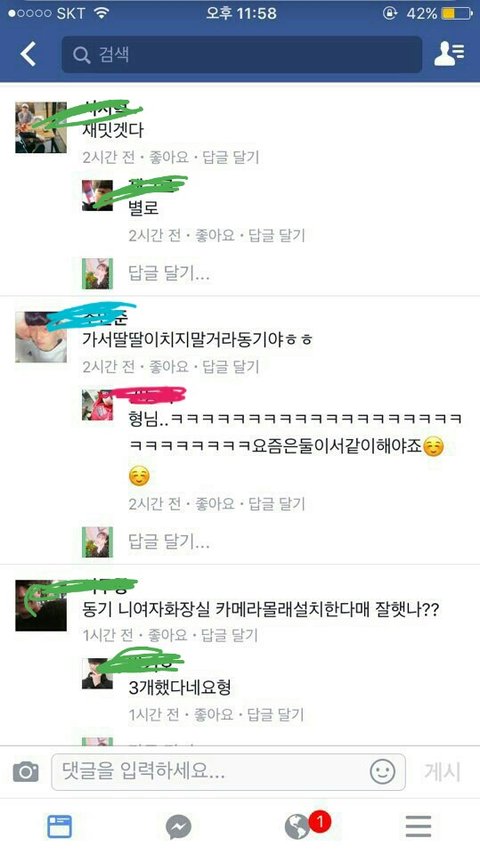480x855 pixels.
Task: Open the Messenger tab icon
Action: [178, 827]
